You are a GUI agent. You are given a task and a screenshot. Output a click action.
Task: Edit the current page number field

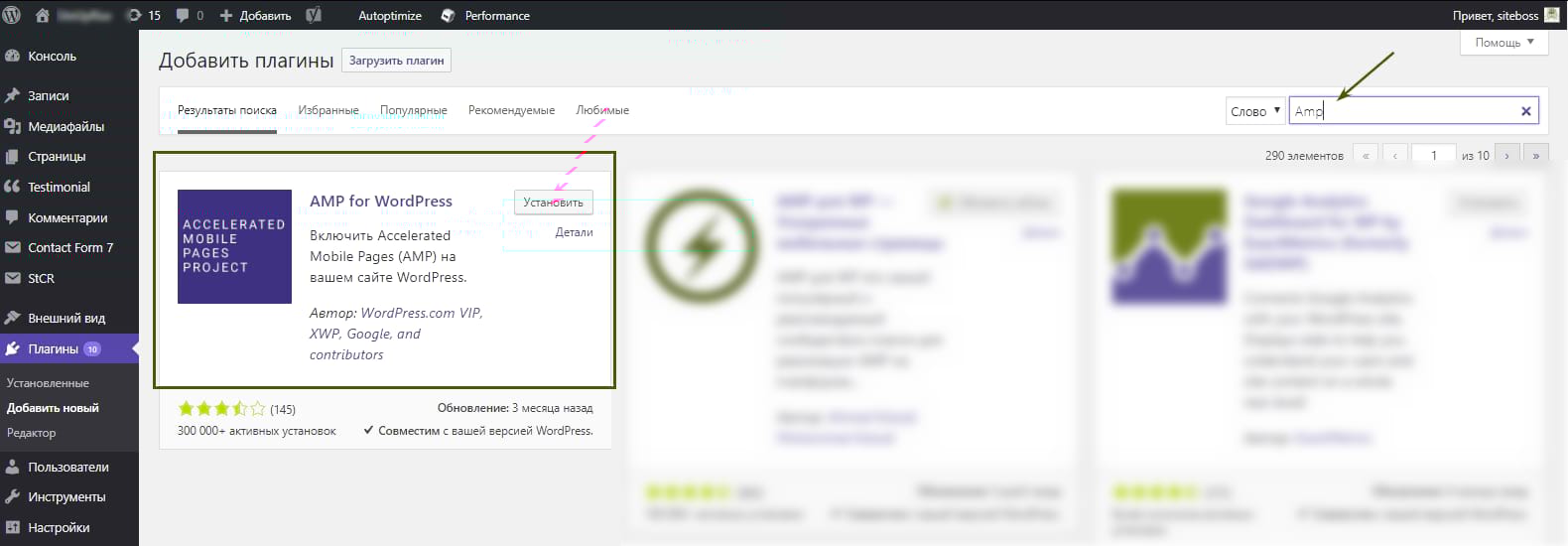(x=1434, y=155)
